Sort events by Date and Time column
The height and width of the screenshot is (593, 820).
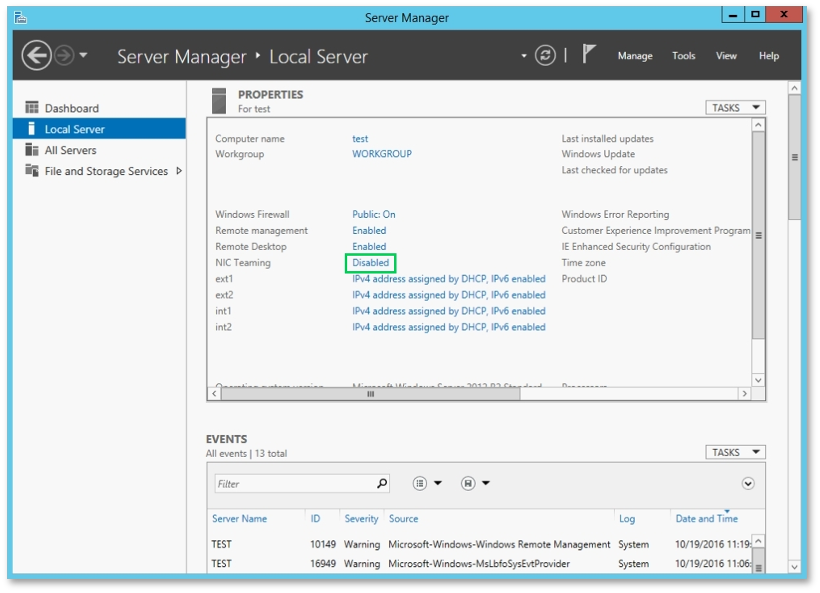tap(707, 519)
